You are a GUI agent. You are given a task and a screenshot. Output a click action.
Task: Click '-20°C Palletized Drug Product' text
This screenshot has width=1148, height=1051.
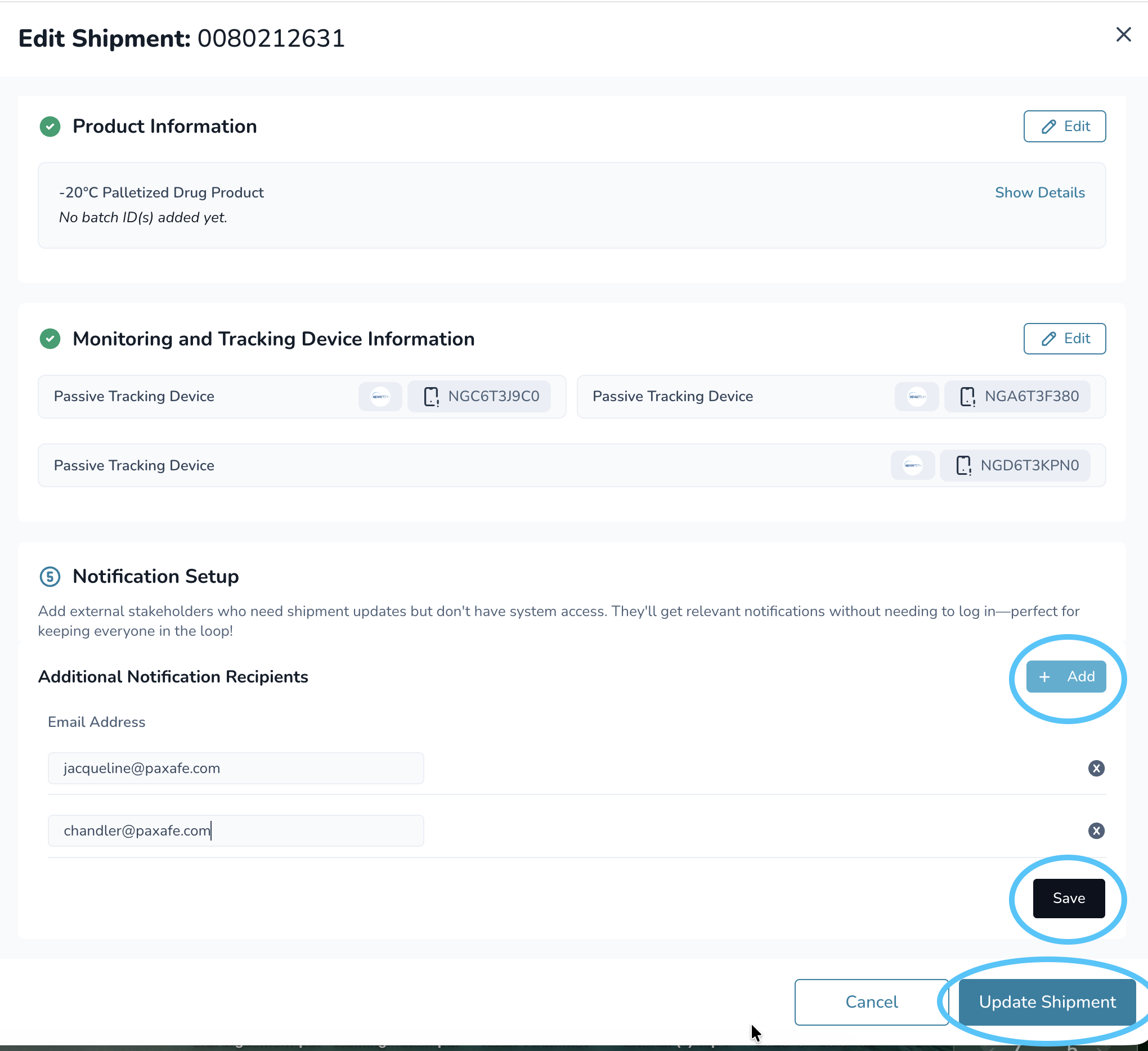161,192
